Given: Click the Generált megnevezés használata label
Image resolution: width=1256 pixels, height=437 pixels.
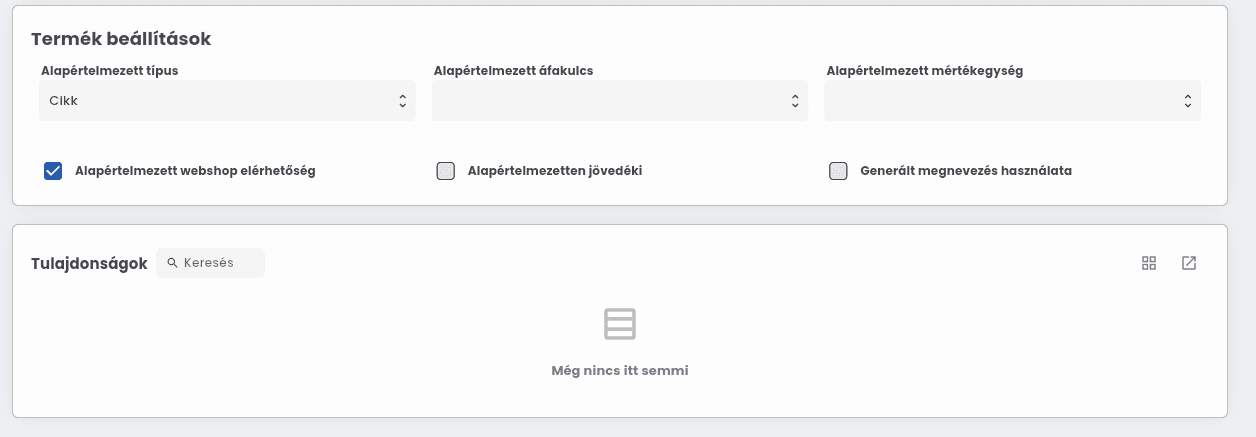Looking at the screenshot, I should pyautogui.click(x=966, y=171).
